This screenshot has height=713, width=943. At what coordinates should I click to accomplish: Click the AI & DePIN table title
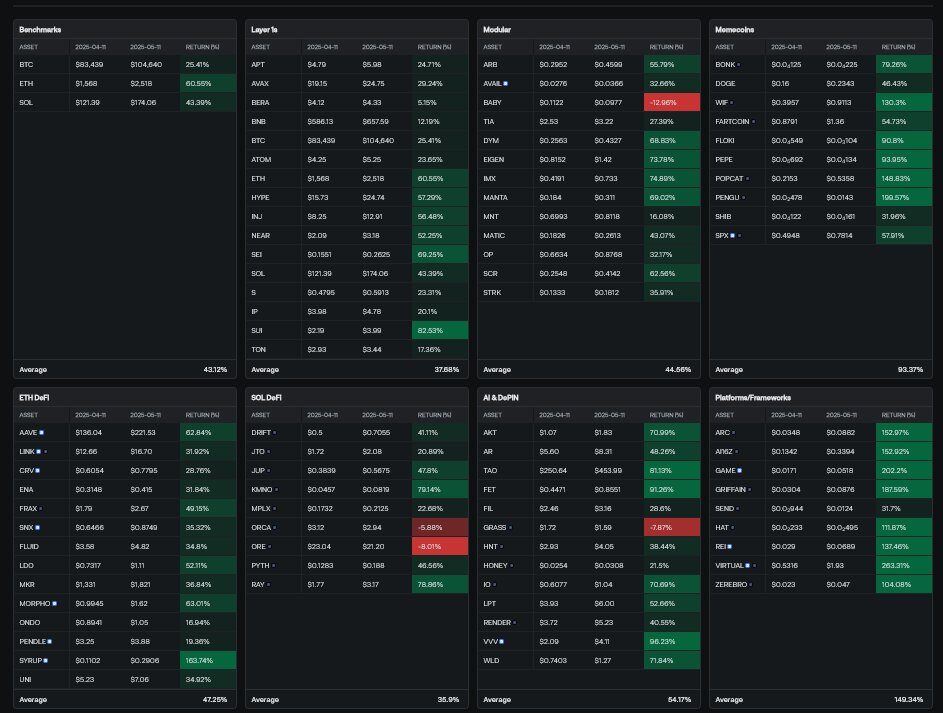tap(500, 398)
